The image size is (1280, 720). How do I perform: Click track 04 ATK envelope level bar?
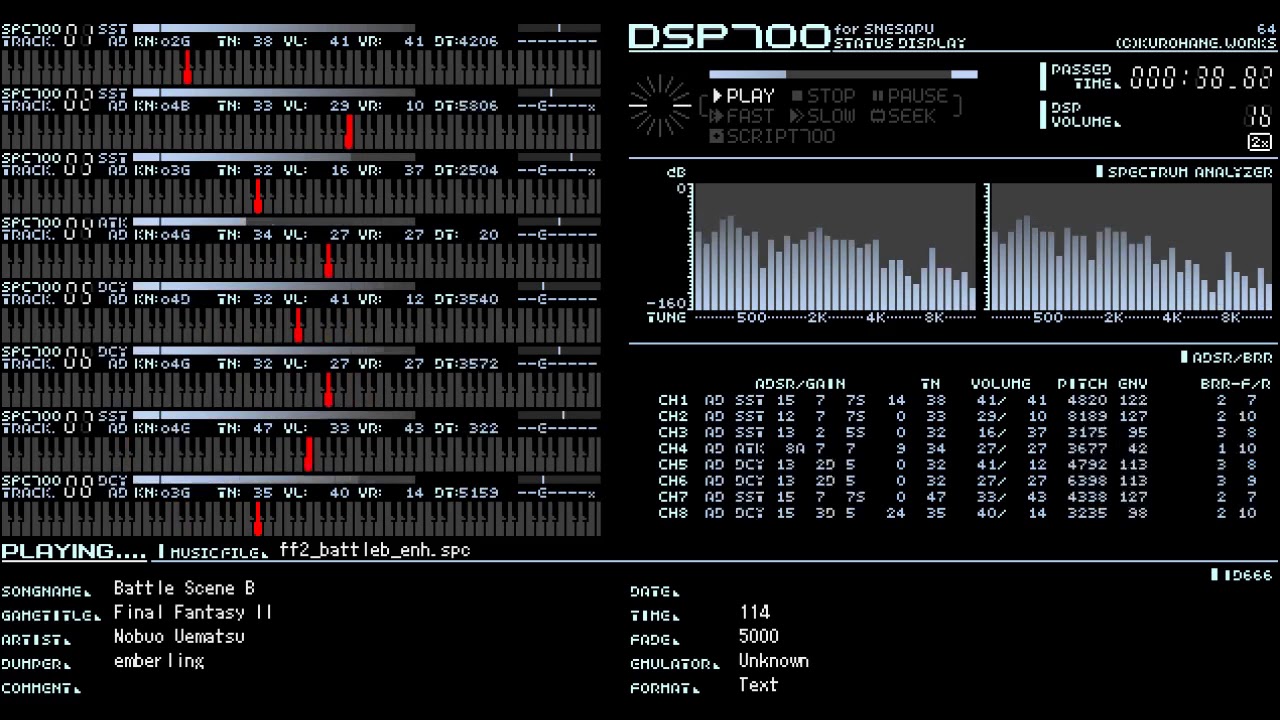[273, 222]
